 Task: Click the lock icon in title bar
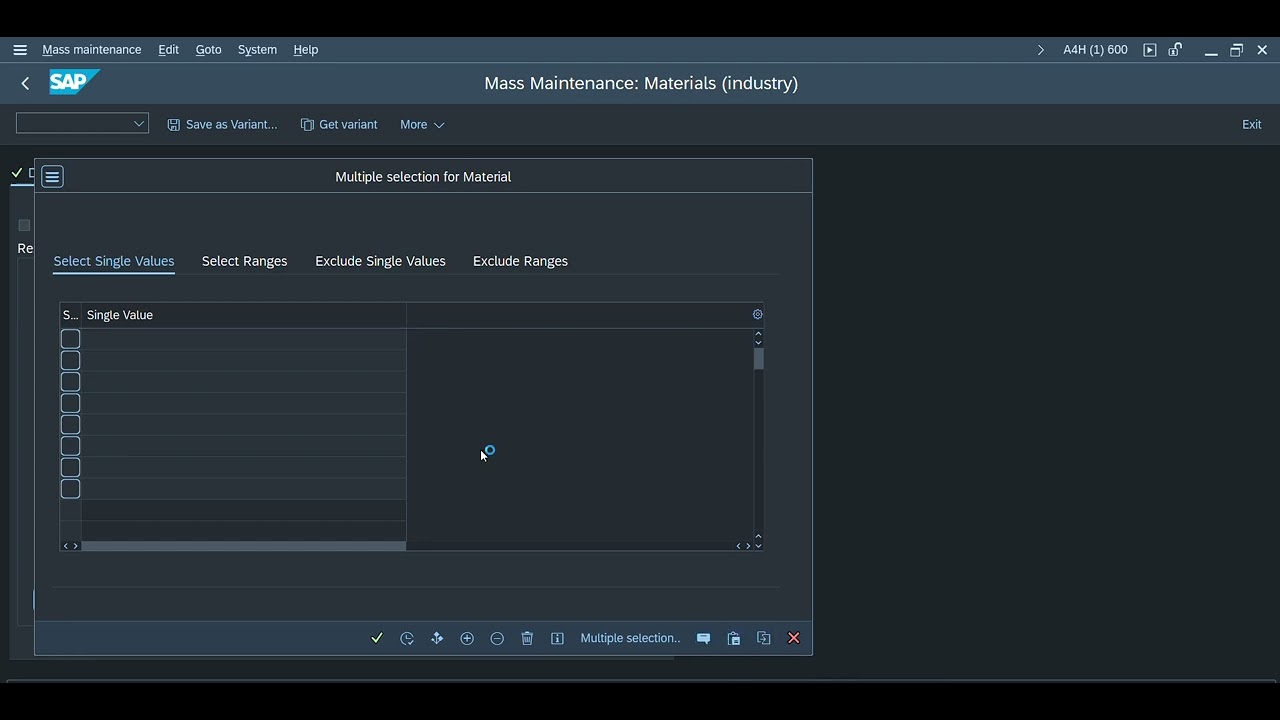(1175, 50)
